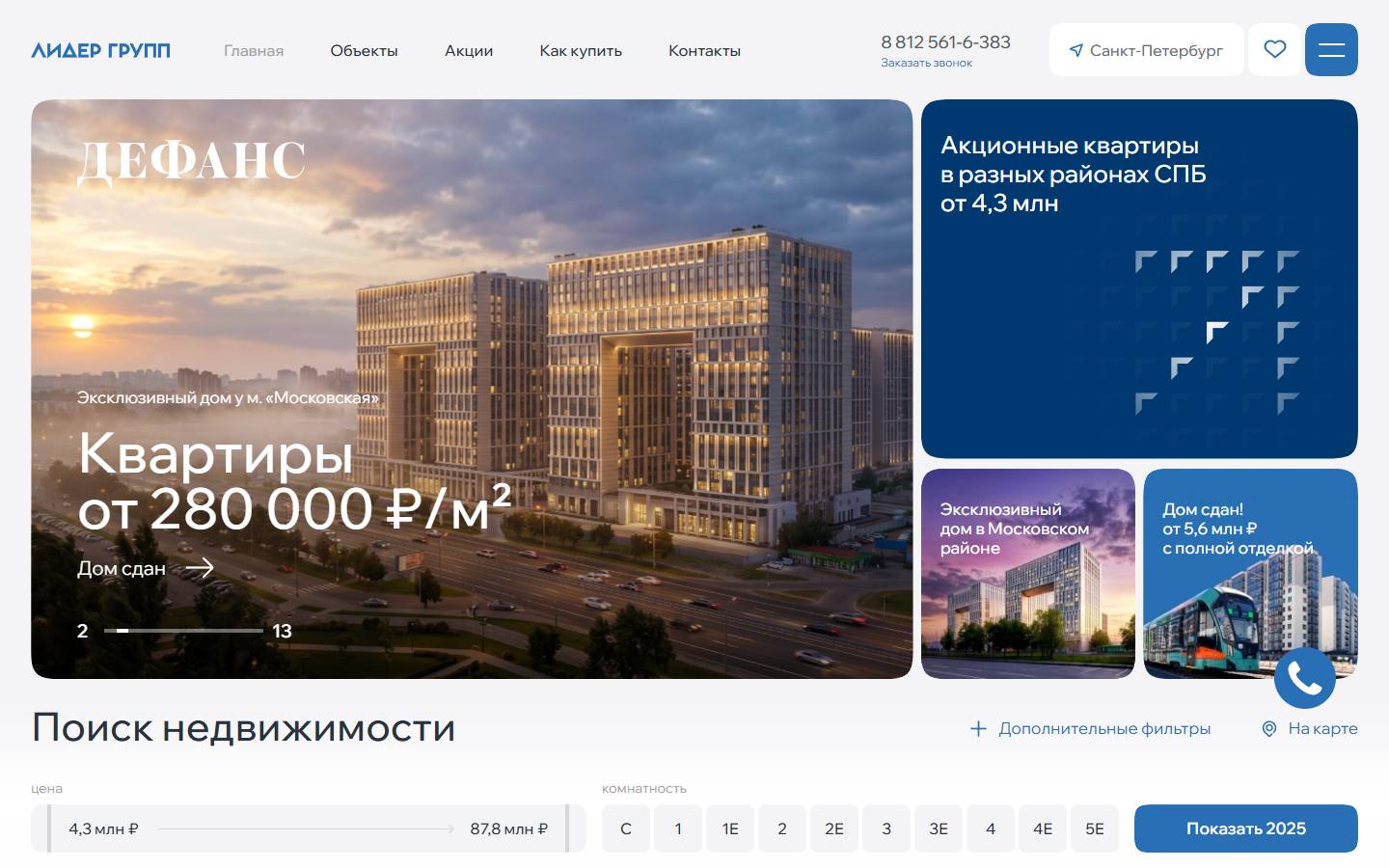Image resolution: width=1389 pixels, height=868 pixels.
Task: Open the Контакты menu item
Action: pos(704,50)
